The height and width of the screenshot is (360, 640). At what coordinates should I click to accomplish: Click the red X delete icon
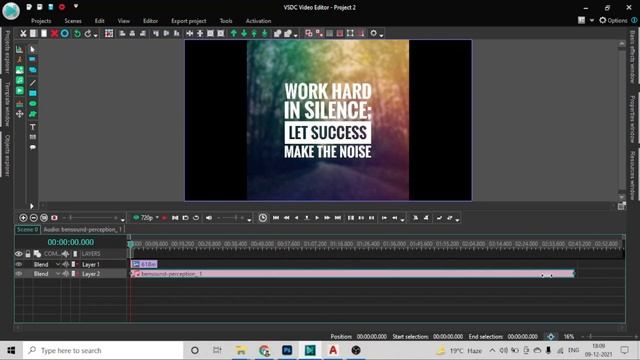(54, 33)
